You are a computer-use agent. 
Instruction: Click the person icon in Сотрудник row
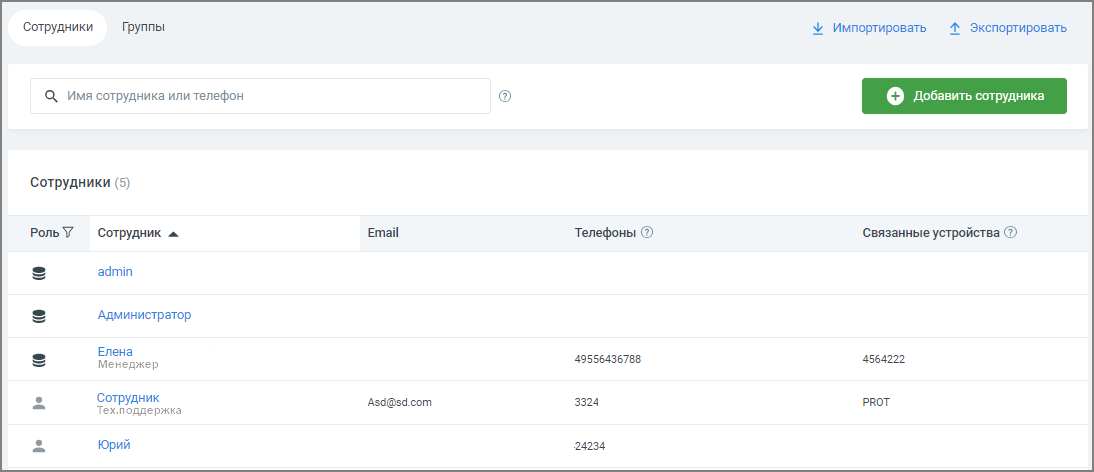click(39, 402)
